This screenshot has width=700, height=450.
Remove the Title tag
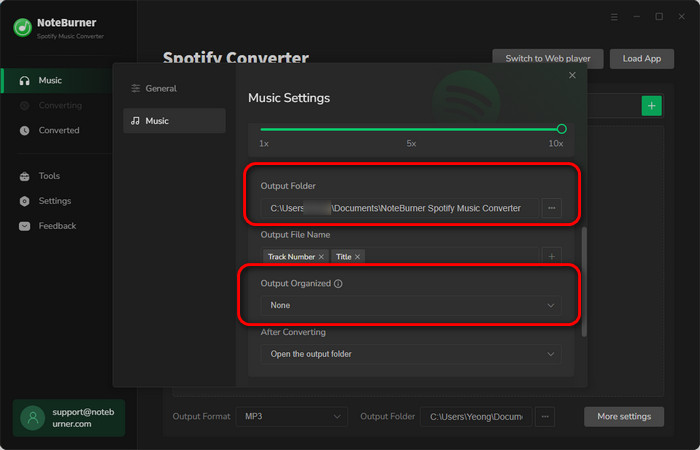tap(357, 257)
